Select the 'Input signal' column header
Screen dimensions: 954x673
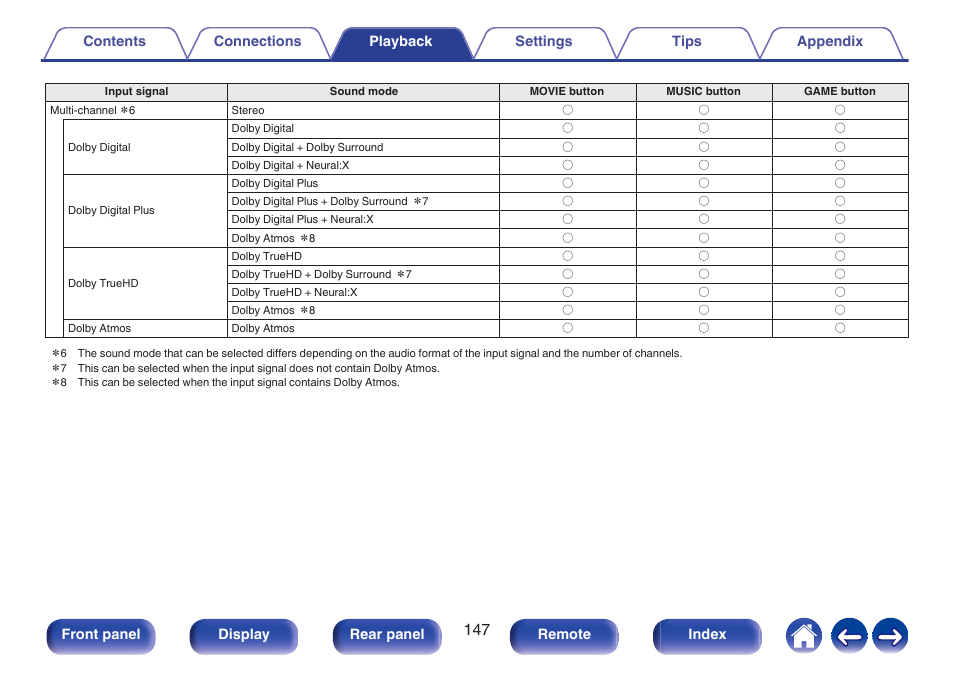click(x=136, y=92)
